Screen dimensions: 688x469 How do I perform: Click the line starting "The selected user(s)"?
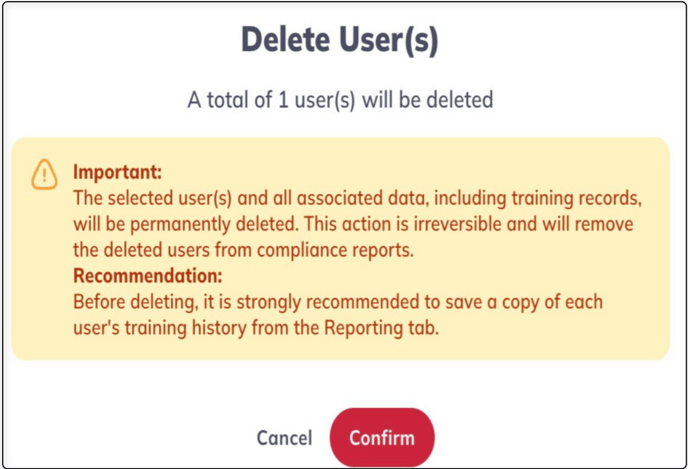(357, 198)
